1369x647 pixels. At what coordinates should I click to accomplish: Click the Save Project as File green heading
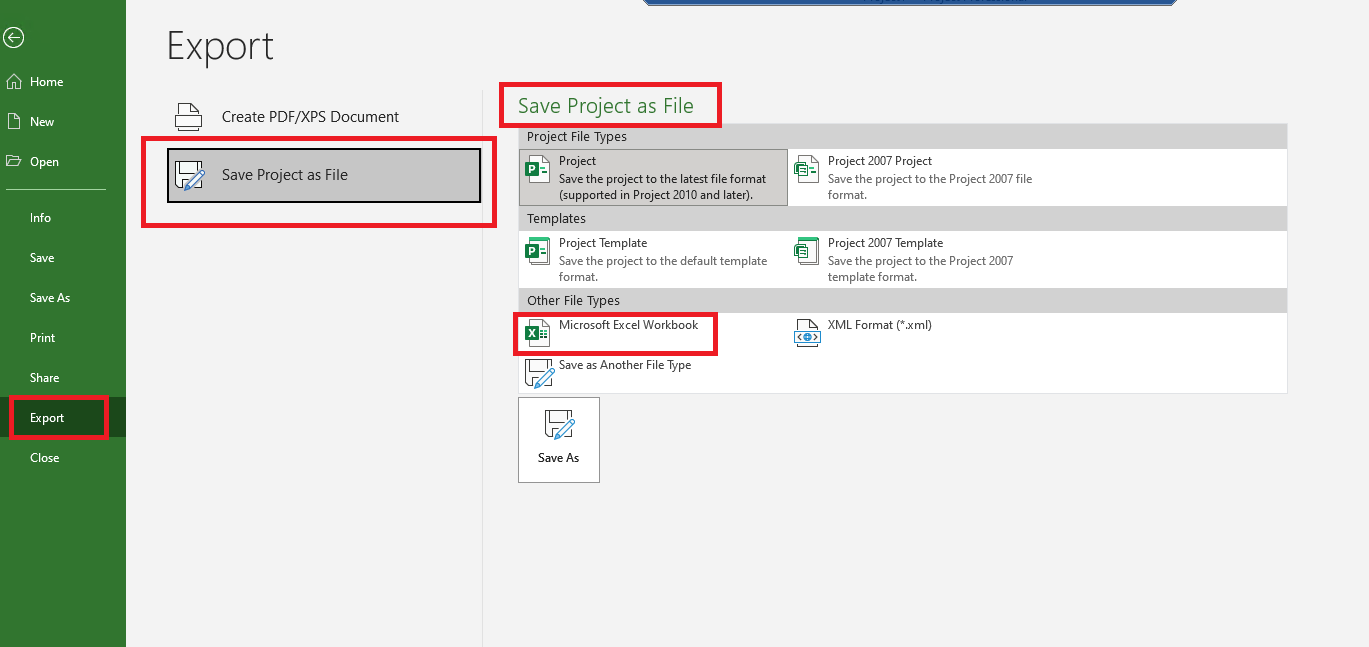[606, 106]
